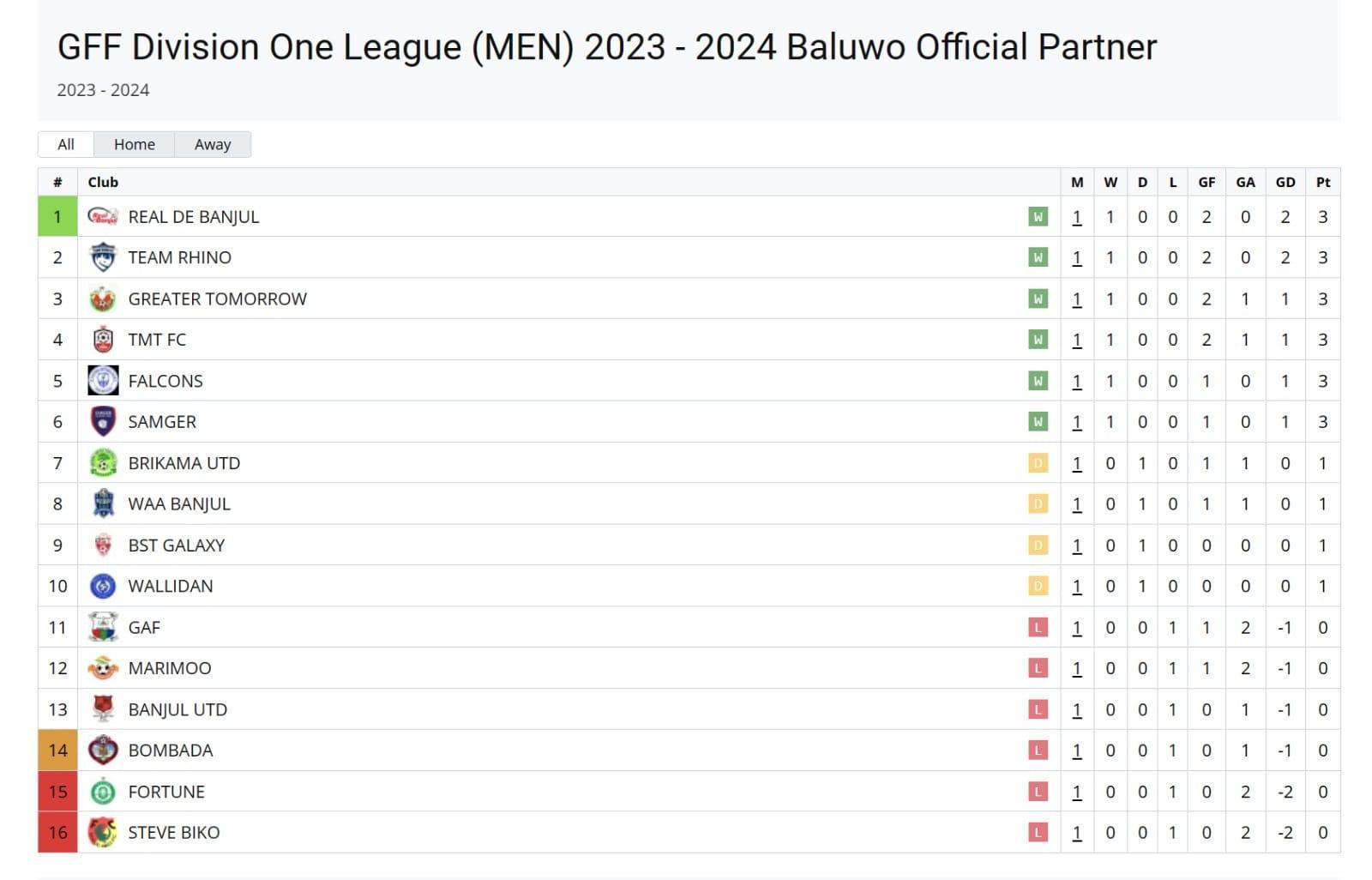Open the TMT FC crest icon
The height and width of the screenshot is (880, 1372).
click(102, 340)
